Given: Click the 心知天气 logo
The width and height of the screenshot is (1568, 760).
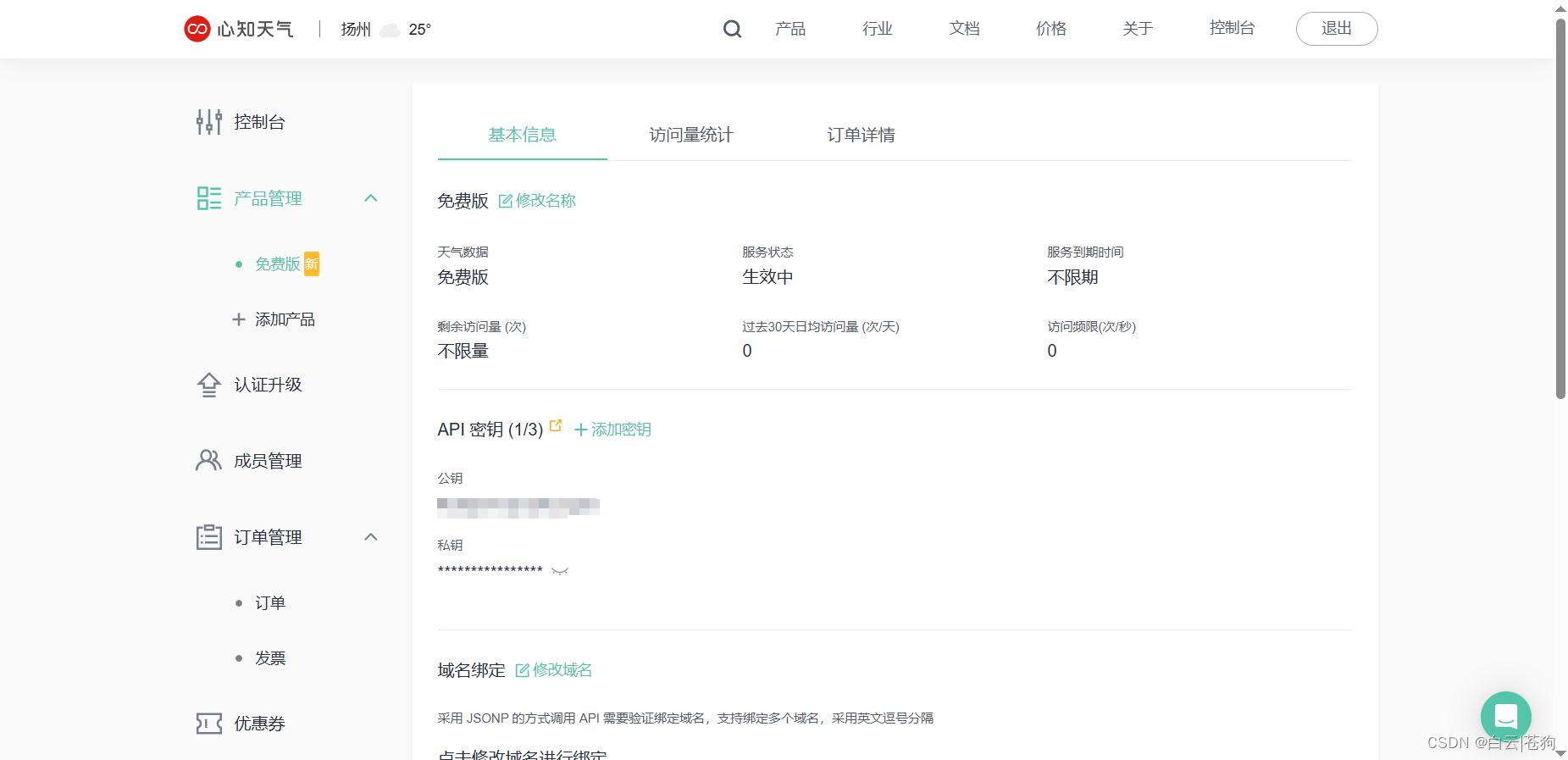Looking at the screenshot, I should 239,29.
